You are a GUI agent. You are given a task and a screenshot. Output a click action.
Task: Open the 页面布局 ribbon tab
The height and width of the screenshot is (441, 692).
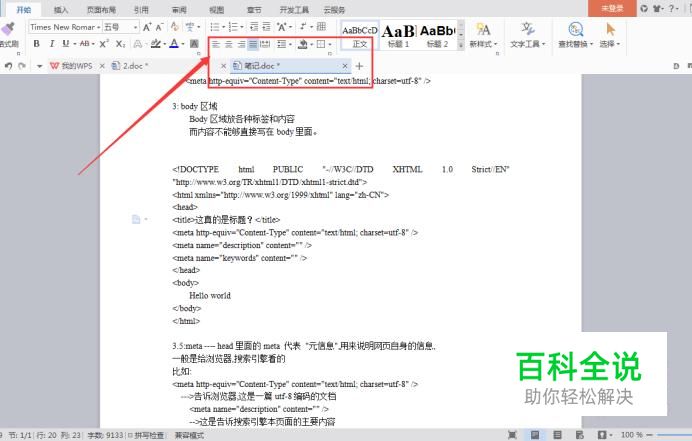pos(101,10)
